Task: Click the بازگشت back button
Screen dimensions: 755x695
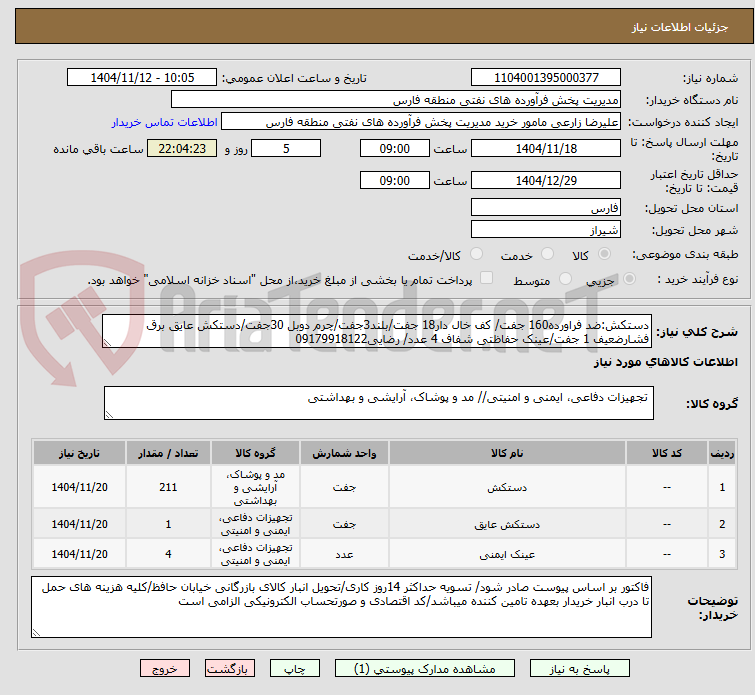Action: click(230, 669)
